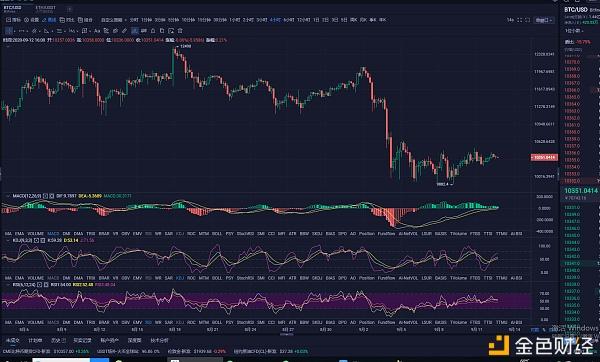Open the 计划单 tab in bottom panel

(35, 340)
